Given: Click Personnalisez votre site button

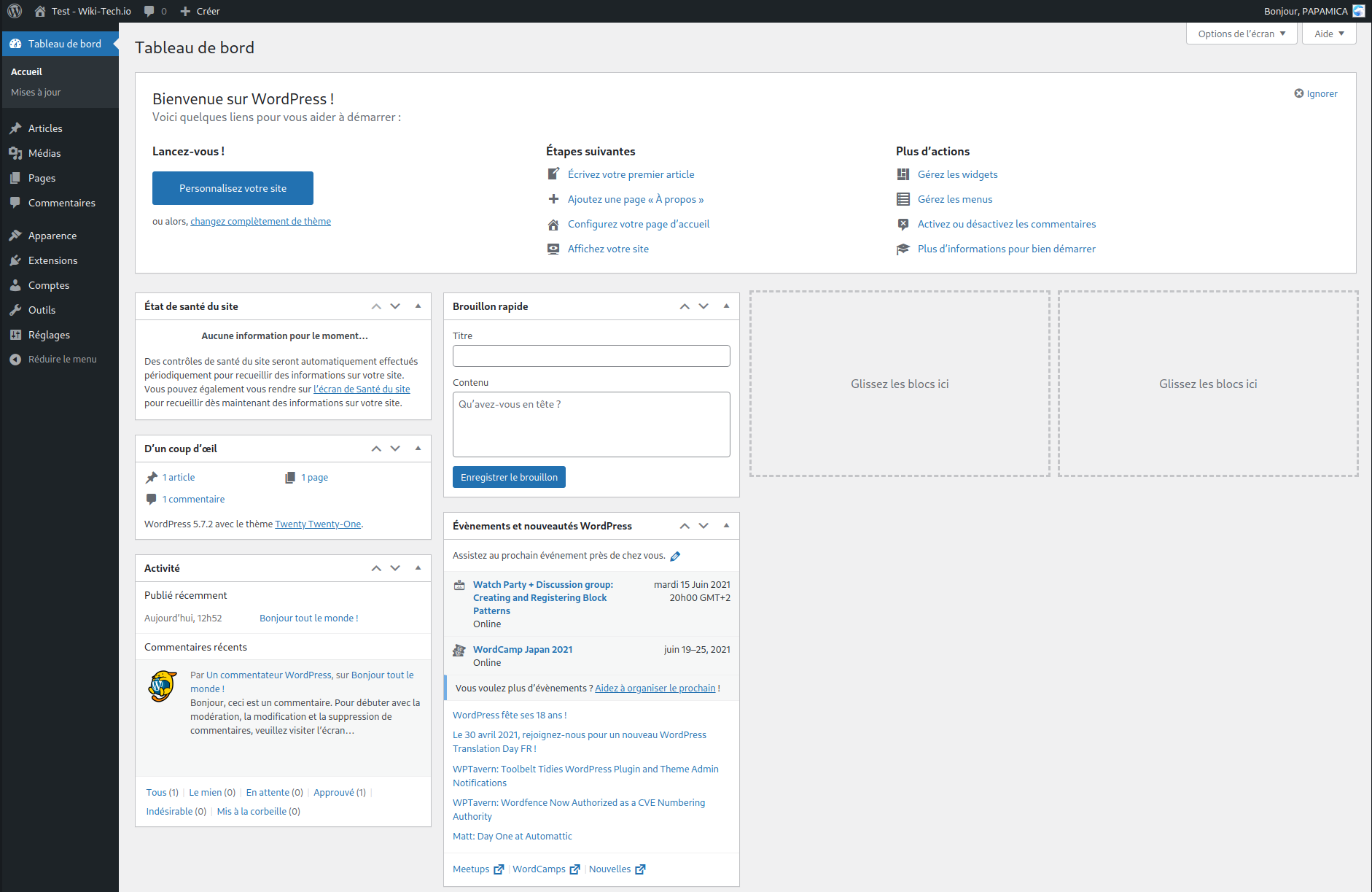Looking at the screenshot, I should (x=233, y=188).
